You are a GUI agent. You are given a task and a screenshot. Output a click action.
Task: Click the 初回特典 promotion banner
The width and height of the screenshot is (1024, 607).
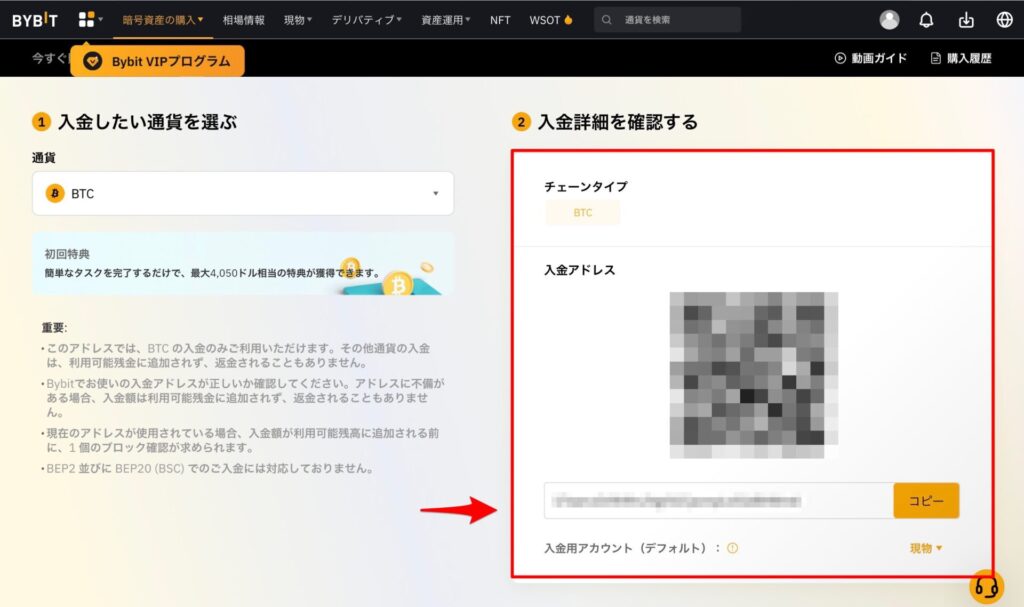243,263
